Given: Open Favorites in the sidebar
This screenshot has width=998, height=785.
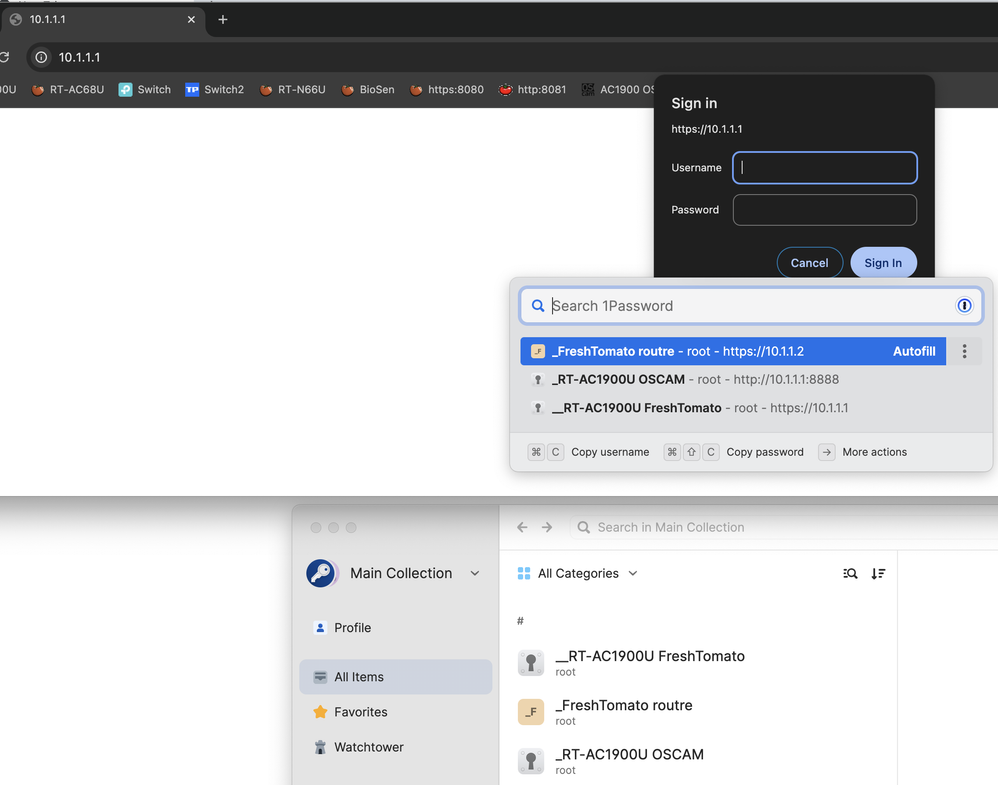Looking at the screenshot, I should pyautogui.click(x=396, y=712).
